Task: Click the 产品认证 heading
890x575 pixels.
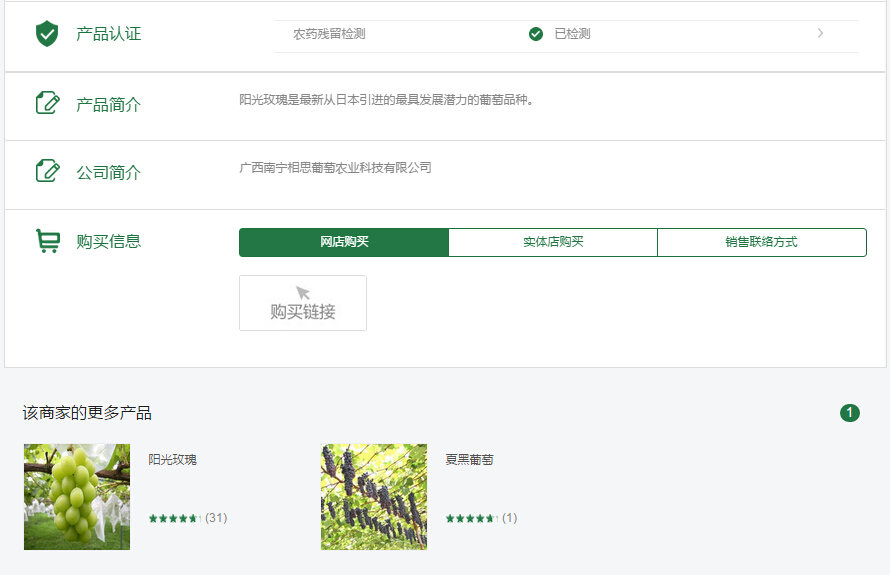Action: 108,34
